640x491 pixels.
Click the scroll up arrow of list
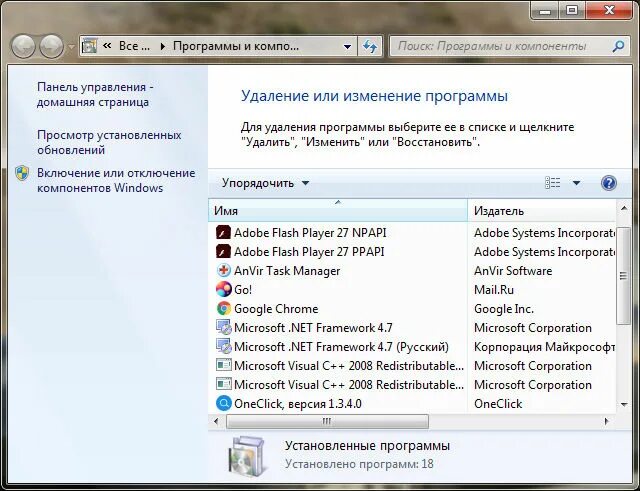(624, 209)
